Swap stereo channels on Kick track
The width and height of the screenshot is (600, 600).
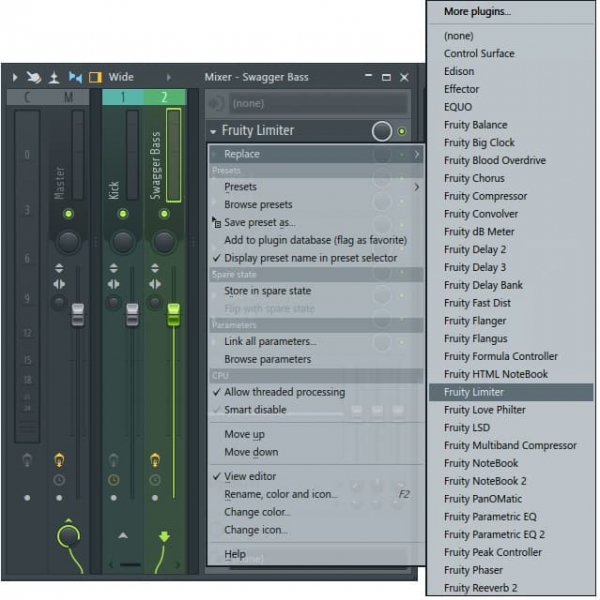click(x=114, y=284)
